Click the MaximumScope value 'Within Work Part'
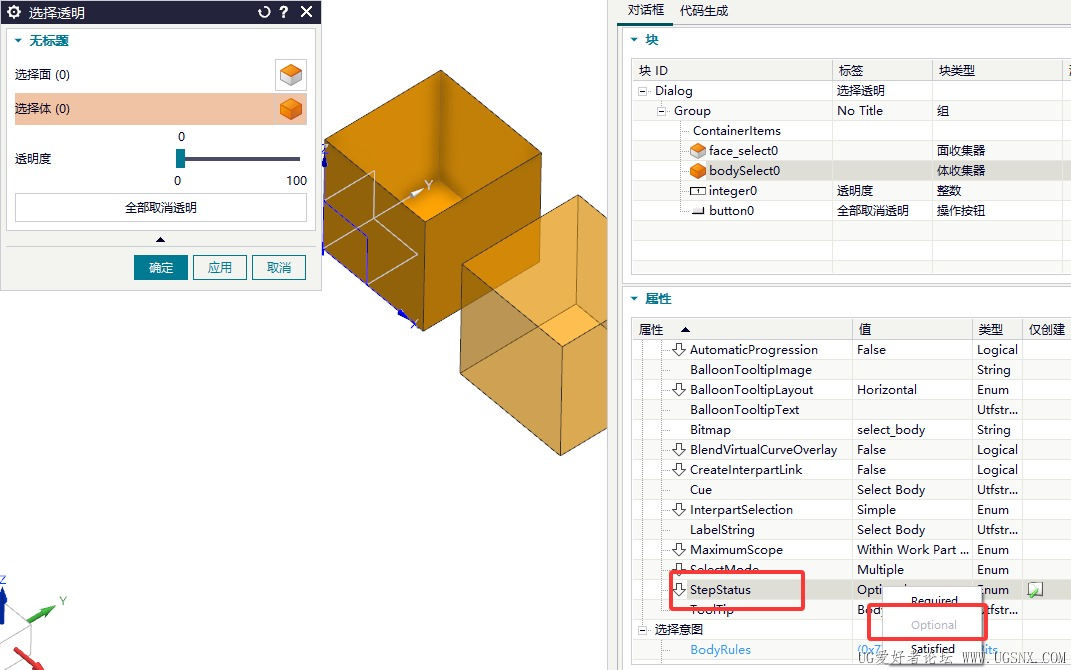 click(913, 549)
